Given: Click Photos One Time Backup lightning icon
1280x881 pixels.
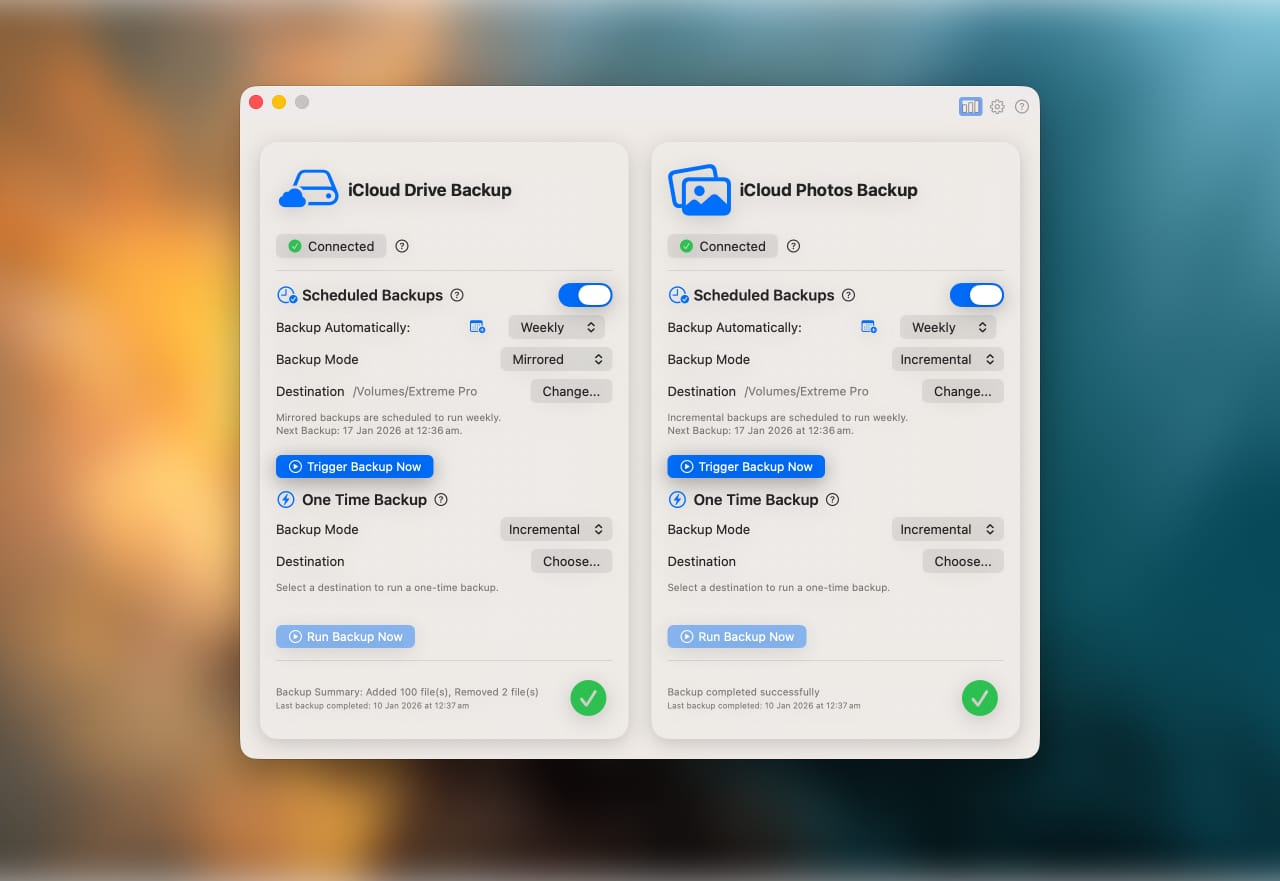Looking at the screenshot, I should [677, 499].
